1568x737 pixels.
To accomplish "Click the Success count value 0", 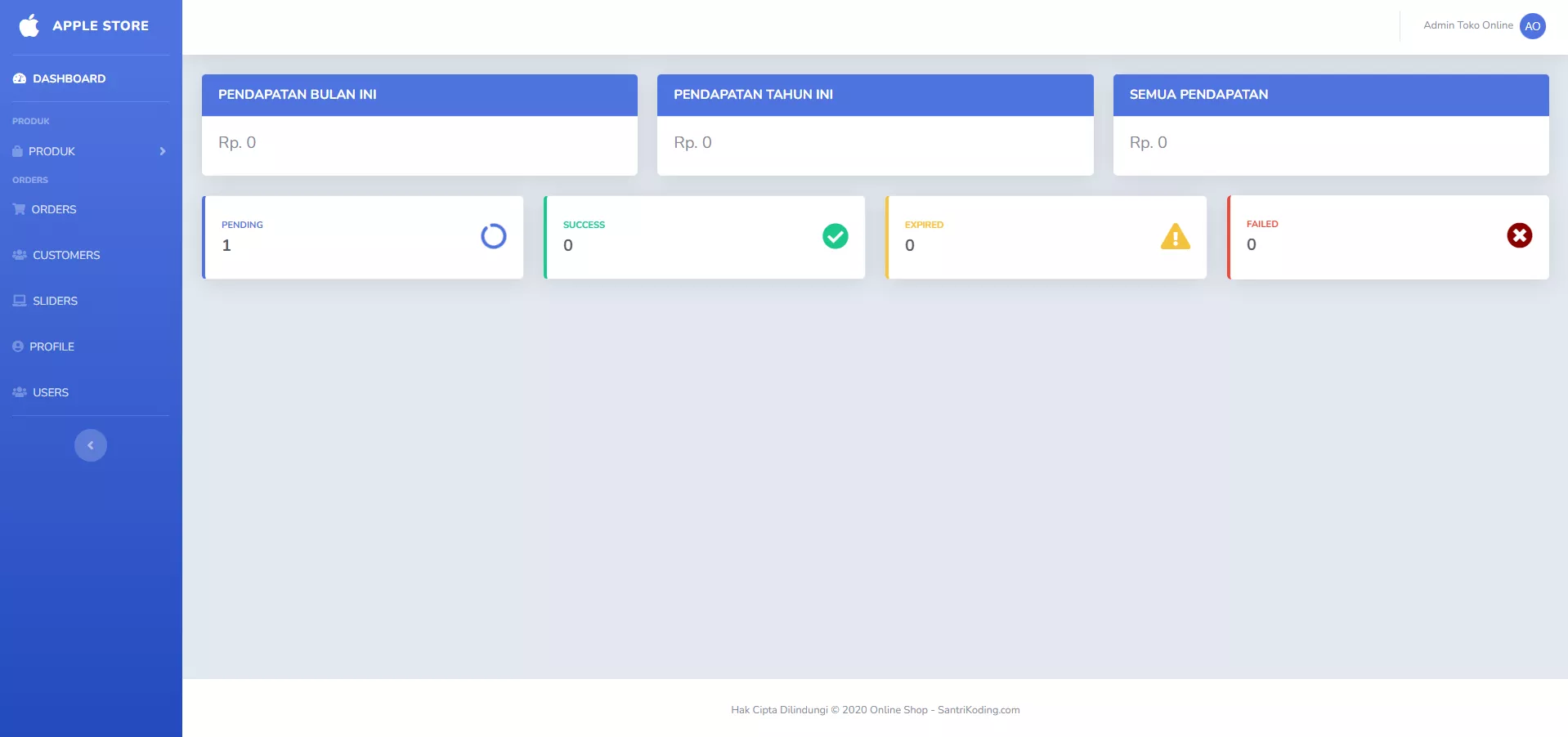I will coord(568,245).
